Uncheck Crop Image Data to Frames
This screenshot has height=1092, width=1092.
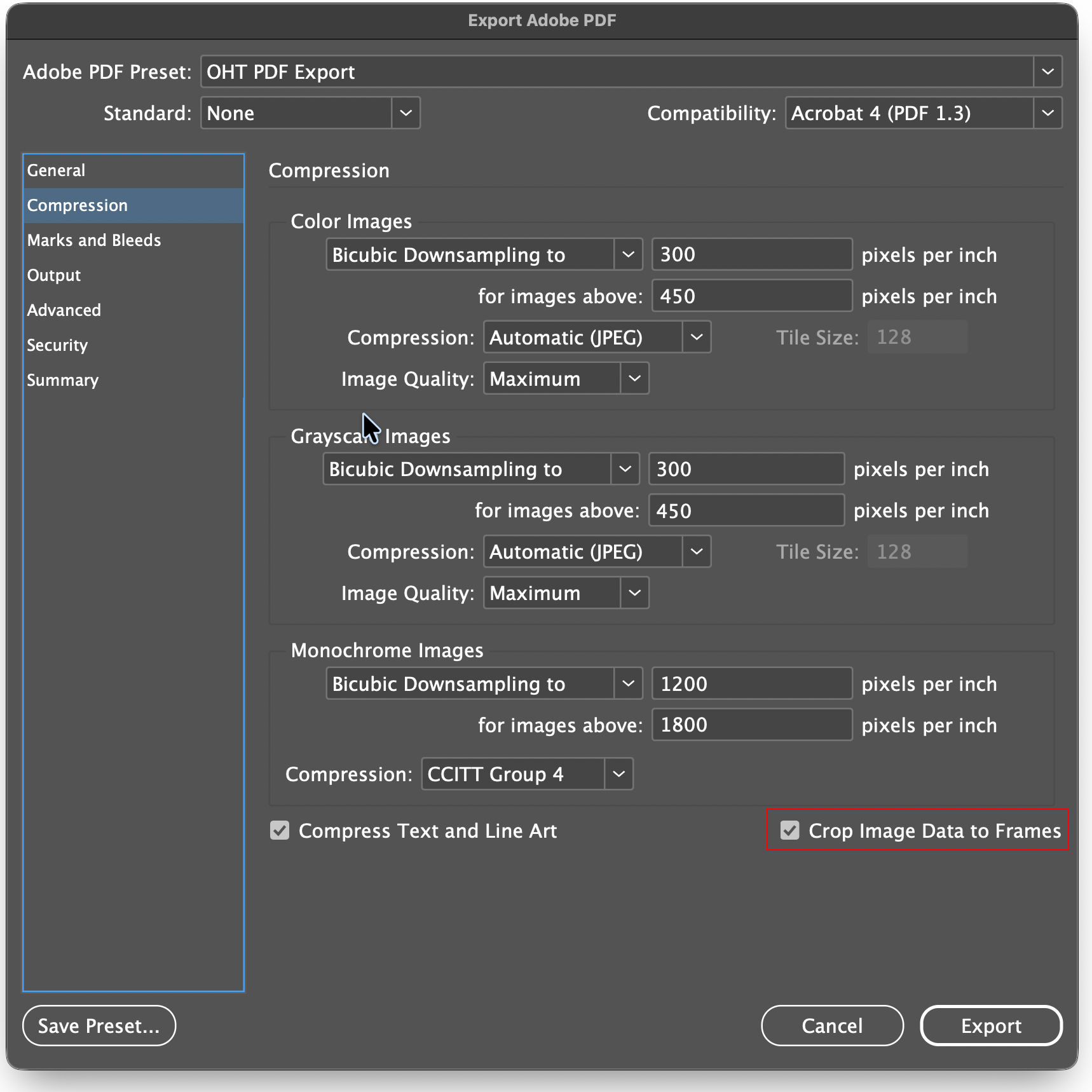pos(789,831)
